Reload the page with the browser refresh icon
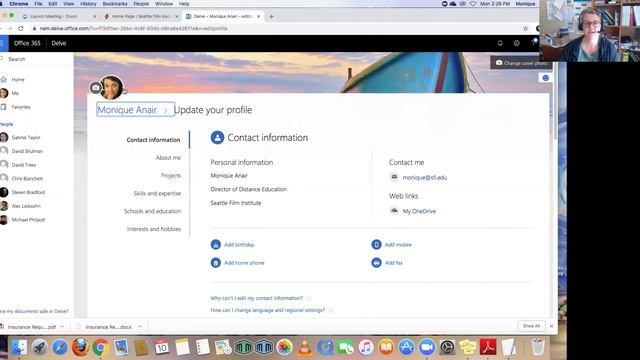 tap(21, 28)
